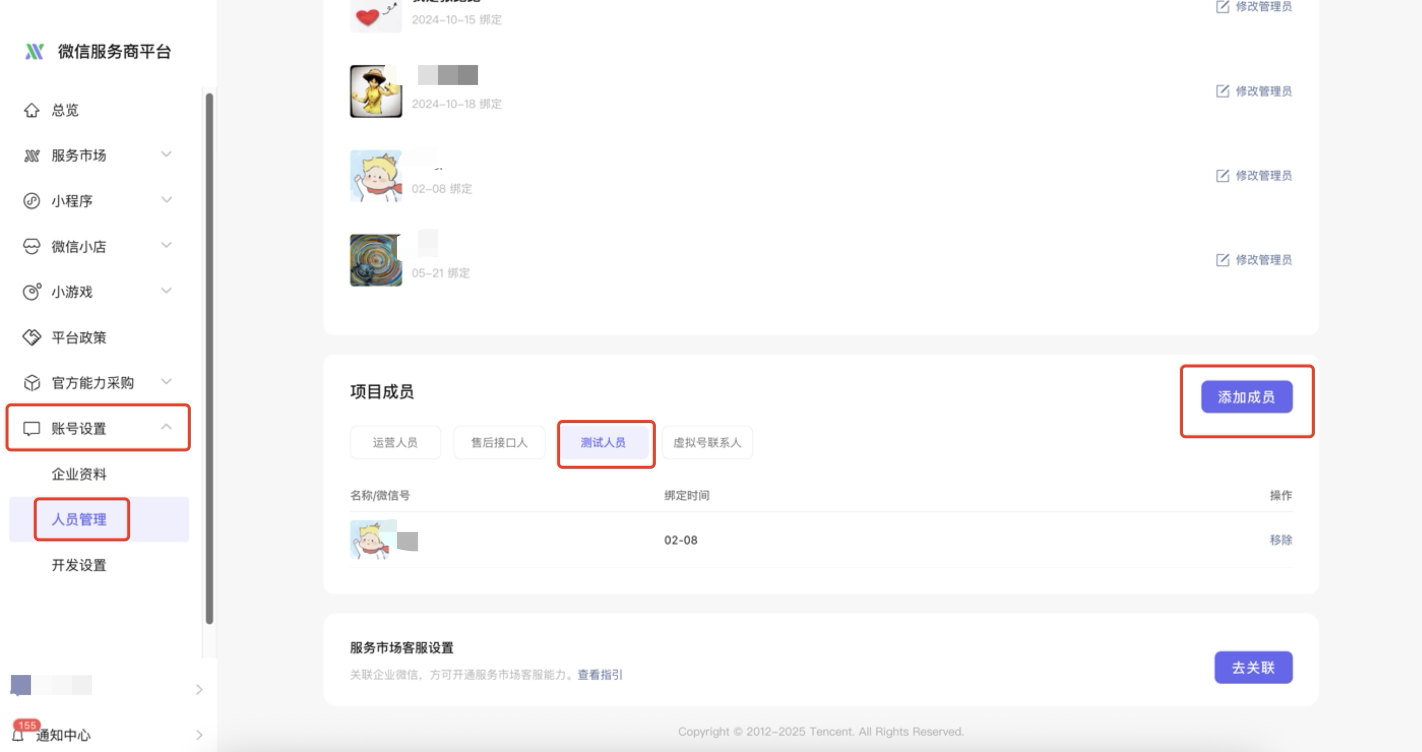
Task: Collapse the 账号设置 section chevron
Action: coord(166,429)
